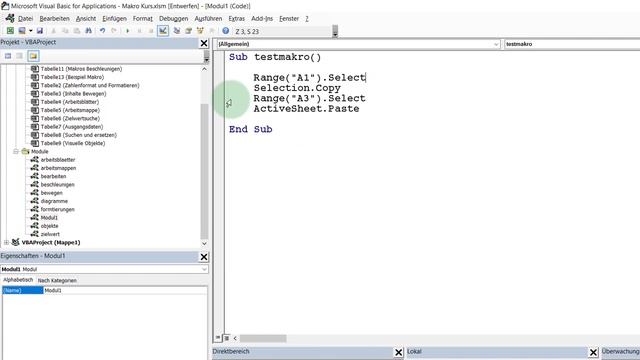Select the beschleunigen module

coord(57,184)
